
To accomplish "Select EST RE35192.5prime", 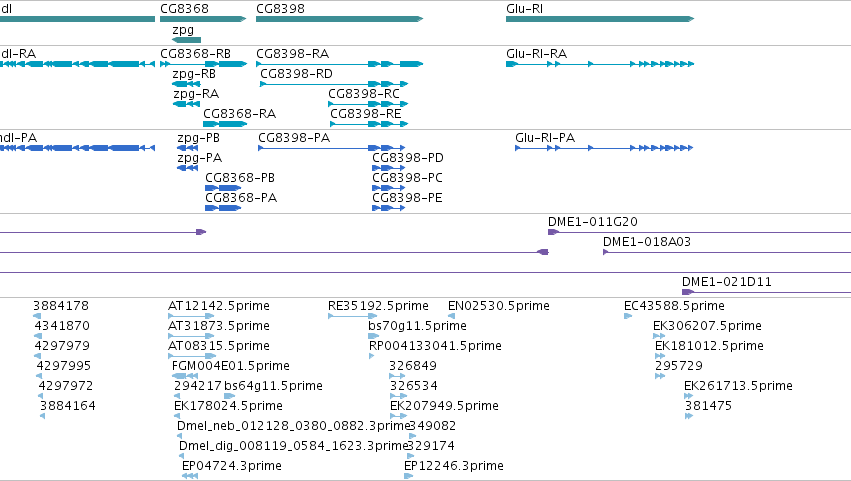I will [378, 306].
